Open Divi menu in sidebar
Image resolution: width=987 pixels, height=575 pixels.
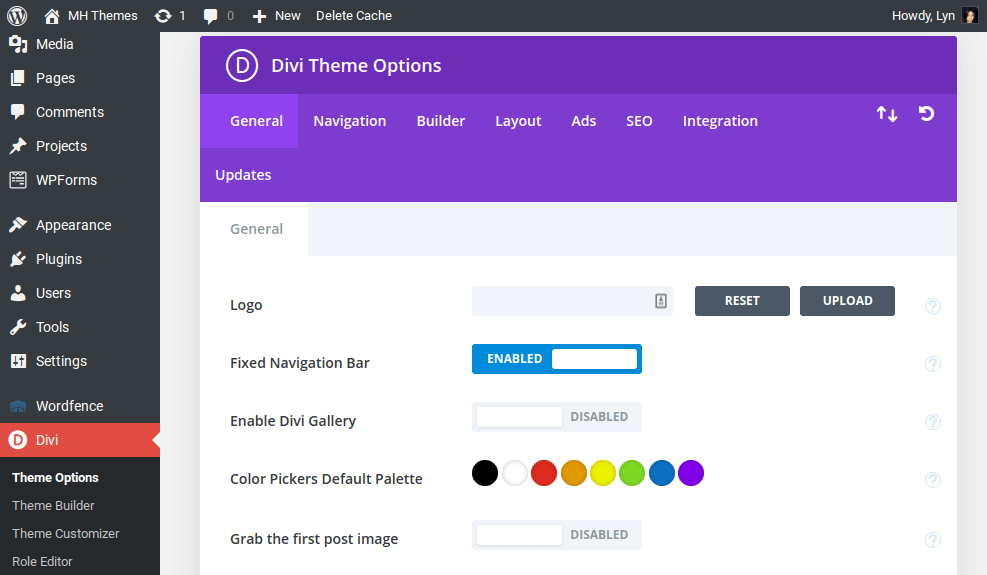click(80, 440)
